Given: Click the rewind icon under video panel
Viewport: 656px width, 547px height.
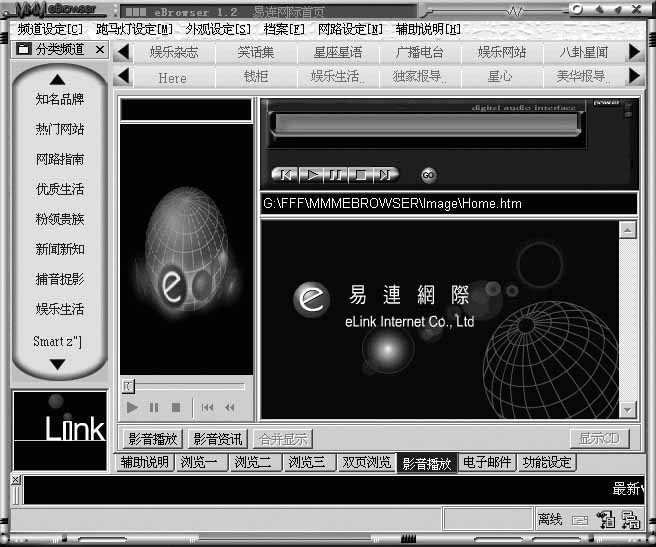Looking at the screenshot, I should (x=230, y=407).
